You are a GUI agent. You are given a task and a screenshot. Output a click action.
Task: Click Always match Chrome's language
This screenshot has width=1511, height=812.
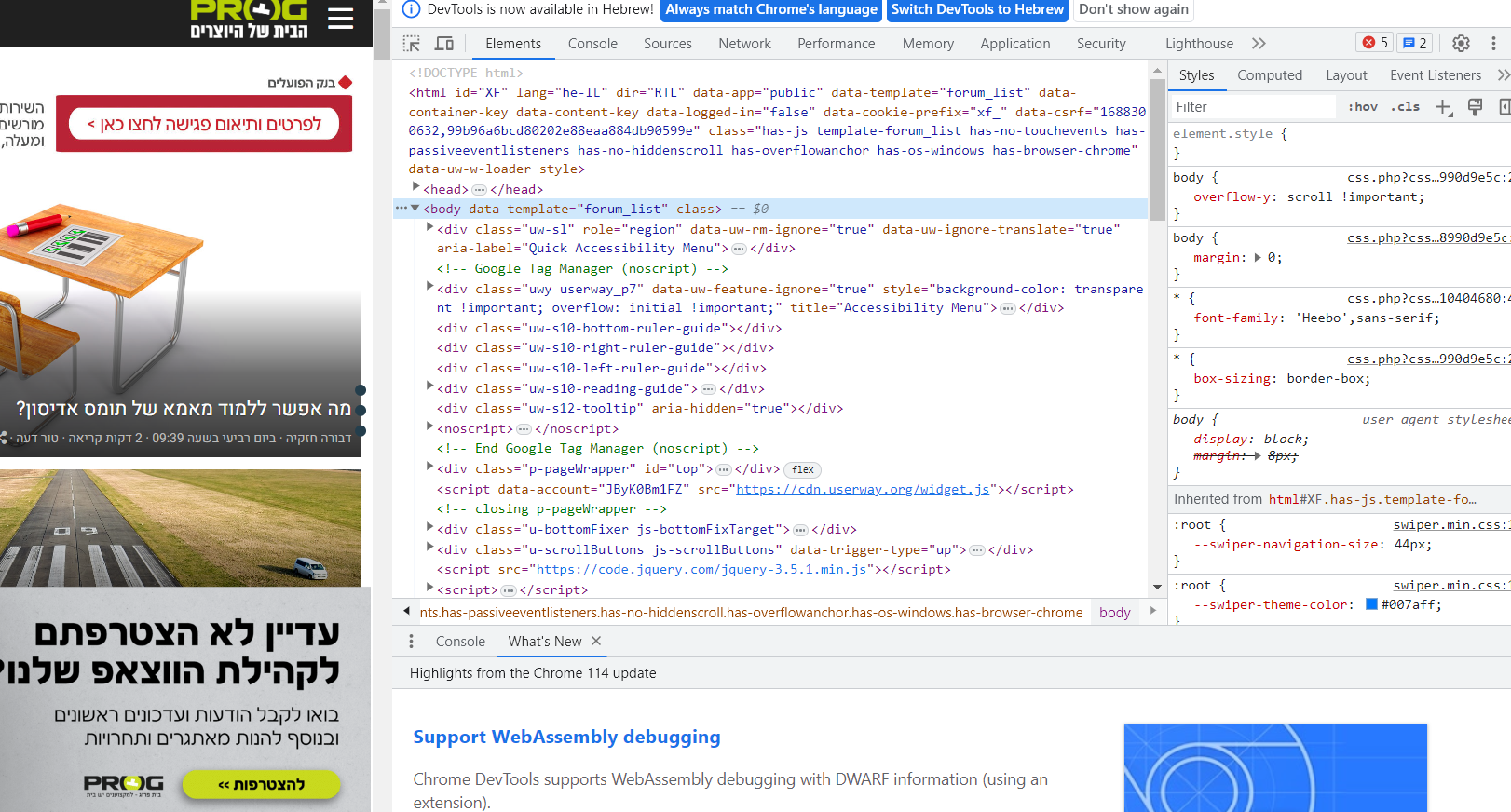click(x=771, y=9)
